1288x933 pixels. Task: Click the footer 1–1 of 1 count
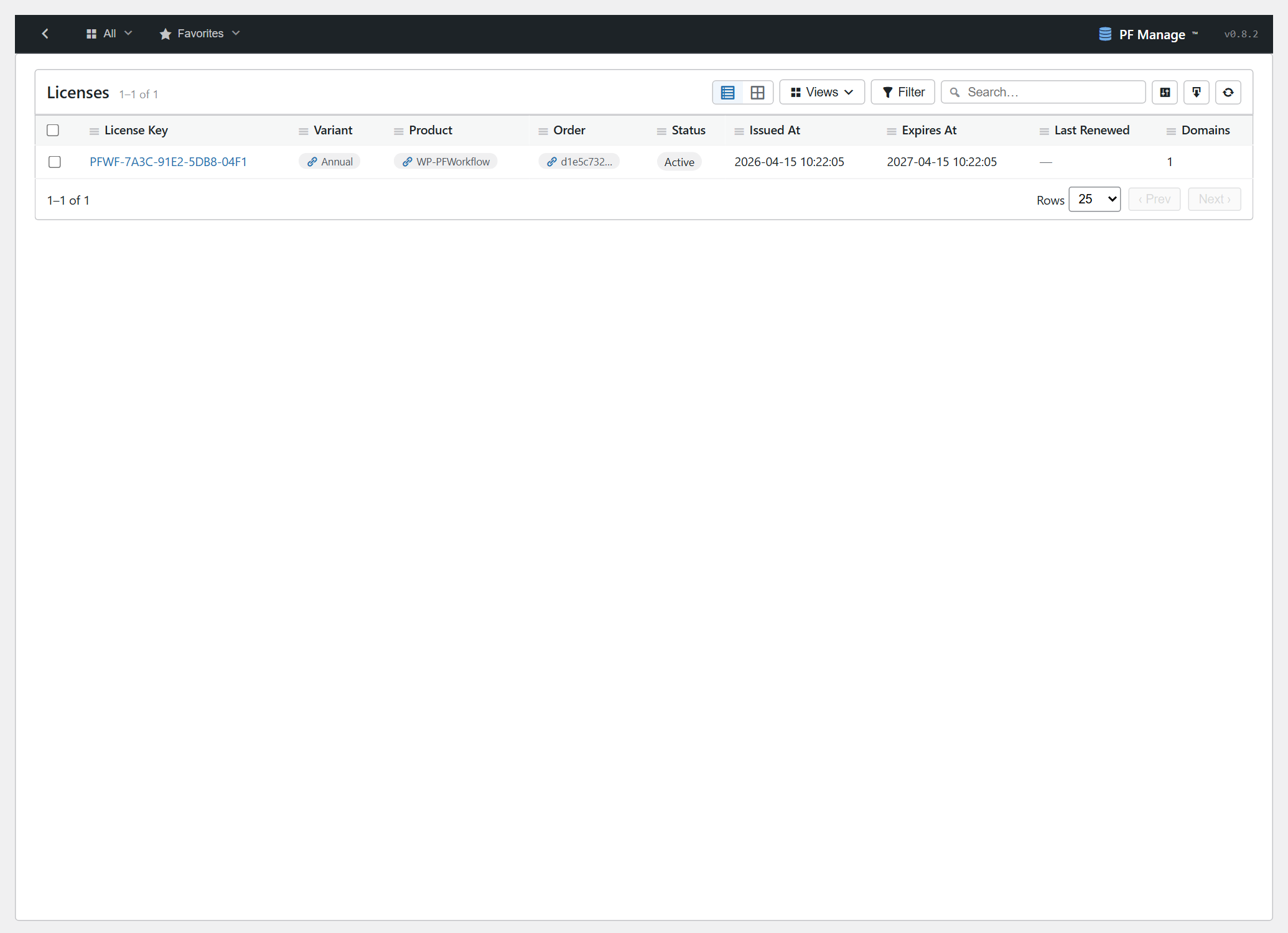click(68, 200)
